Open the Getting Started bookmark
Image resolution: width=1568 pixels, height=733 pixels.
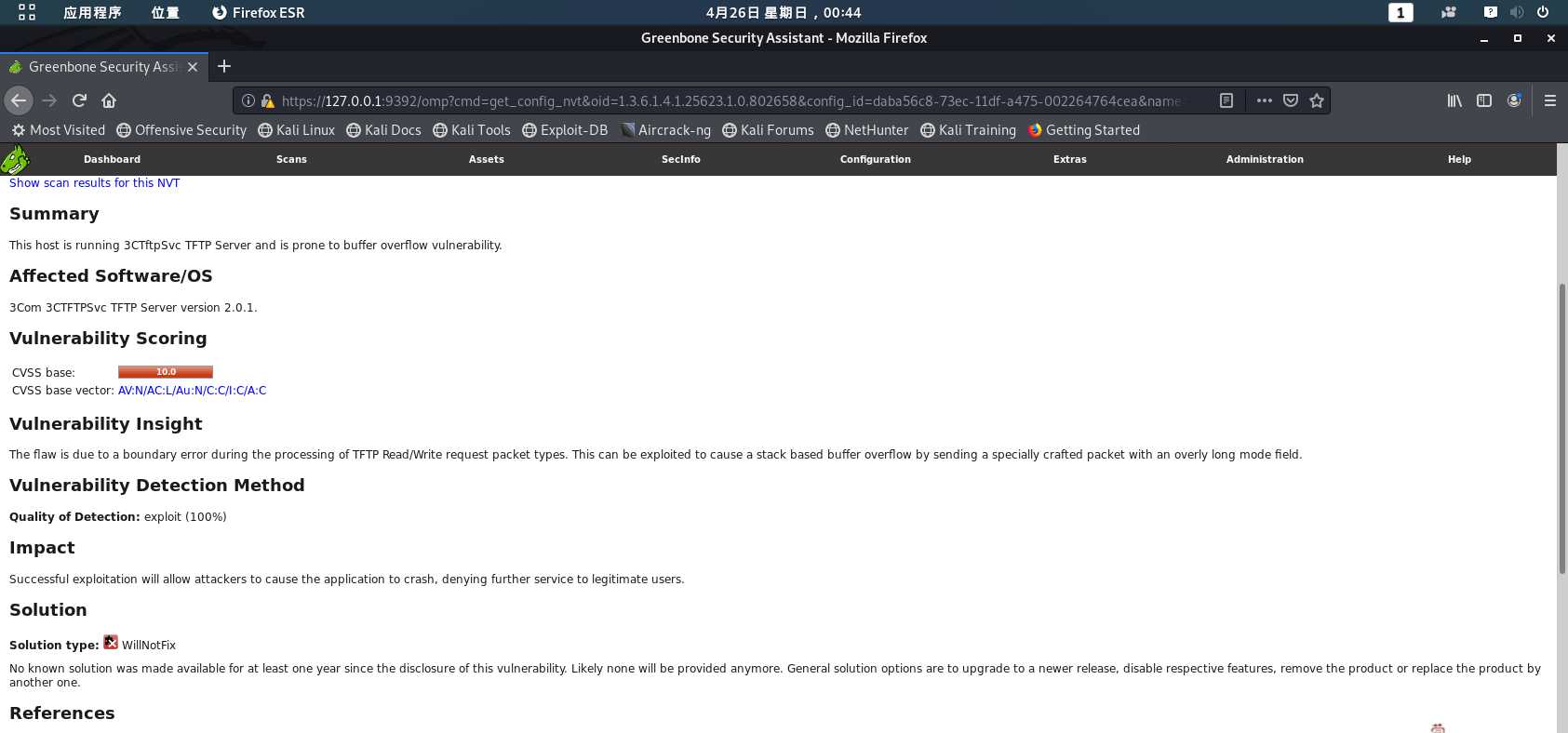pos(1083,130)
